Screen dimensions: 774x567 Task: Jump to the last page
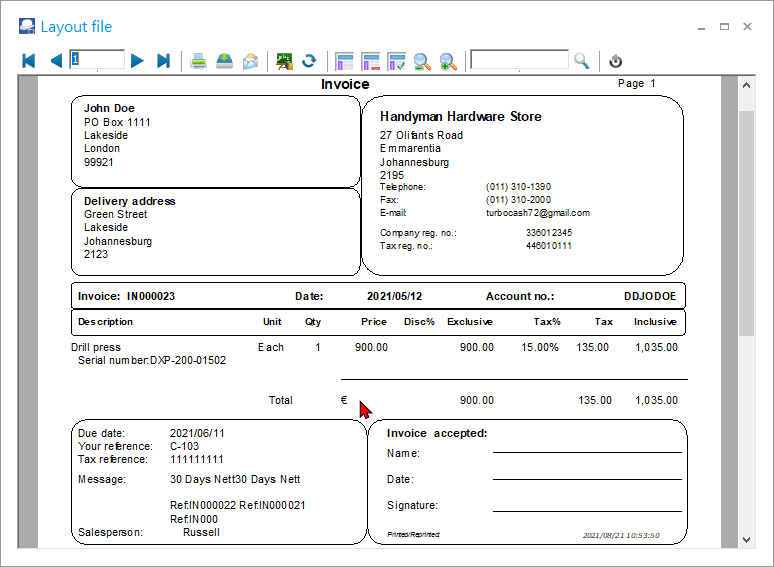point(164,61)
